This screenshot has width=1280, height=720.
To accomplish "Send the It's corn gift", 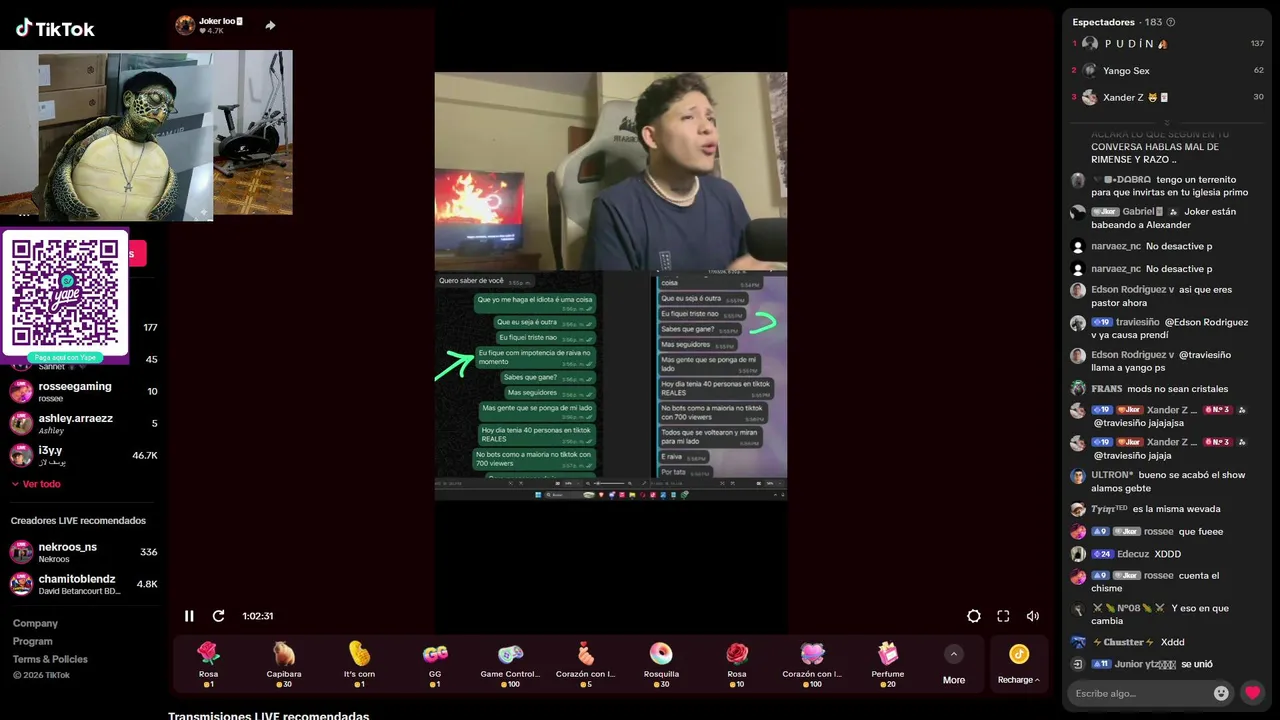I will [359, 665].
